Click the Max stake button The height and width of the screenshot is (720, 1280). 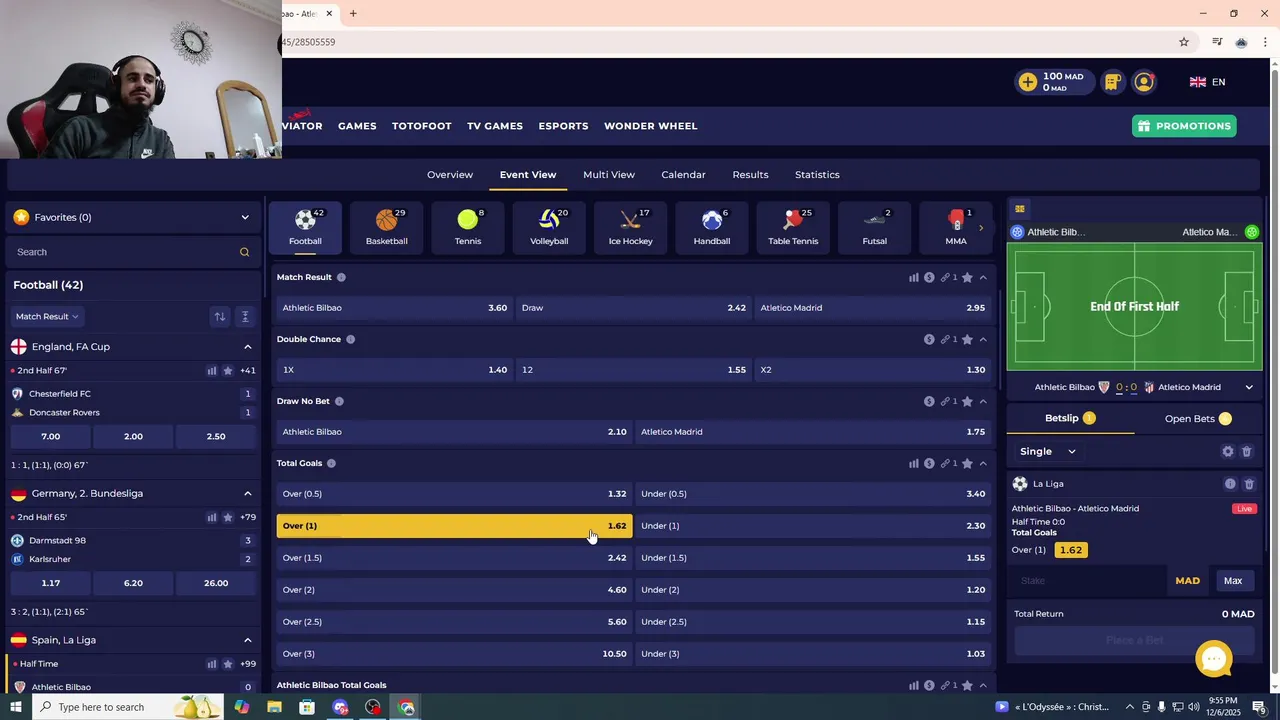click(1233, 581)
